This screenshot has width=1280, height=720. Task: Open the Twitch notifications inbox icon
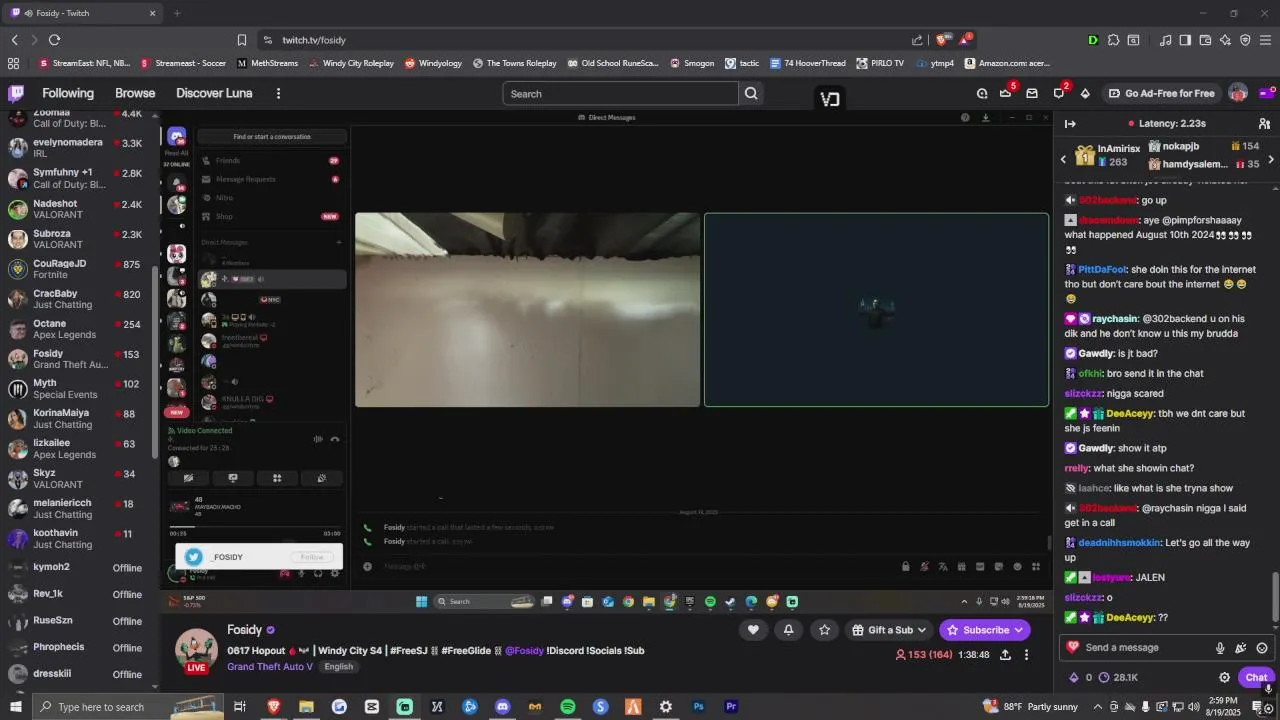1032,93
